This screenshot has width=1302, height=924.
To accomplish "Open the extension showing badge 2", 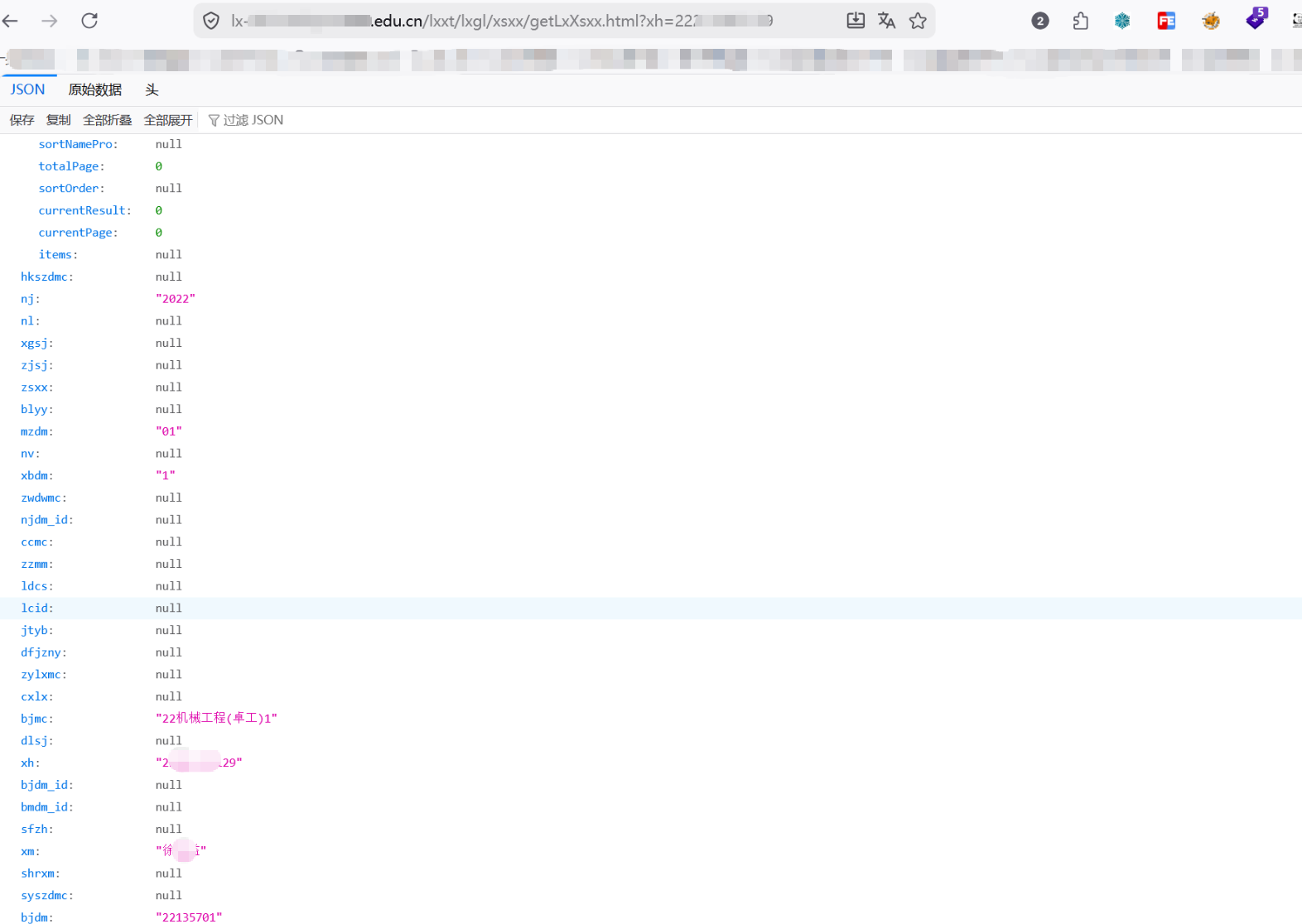I will (1040, 21).
